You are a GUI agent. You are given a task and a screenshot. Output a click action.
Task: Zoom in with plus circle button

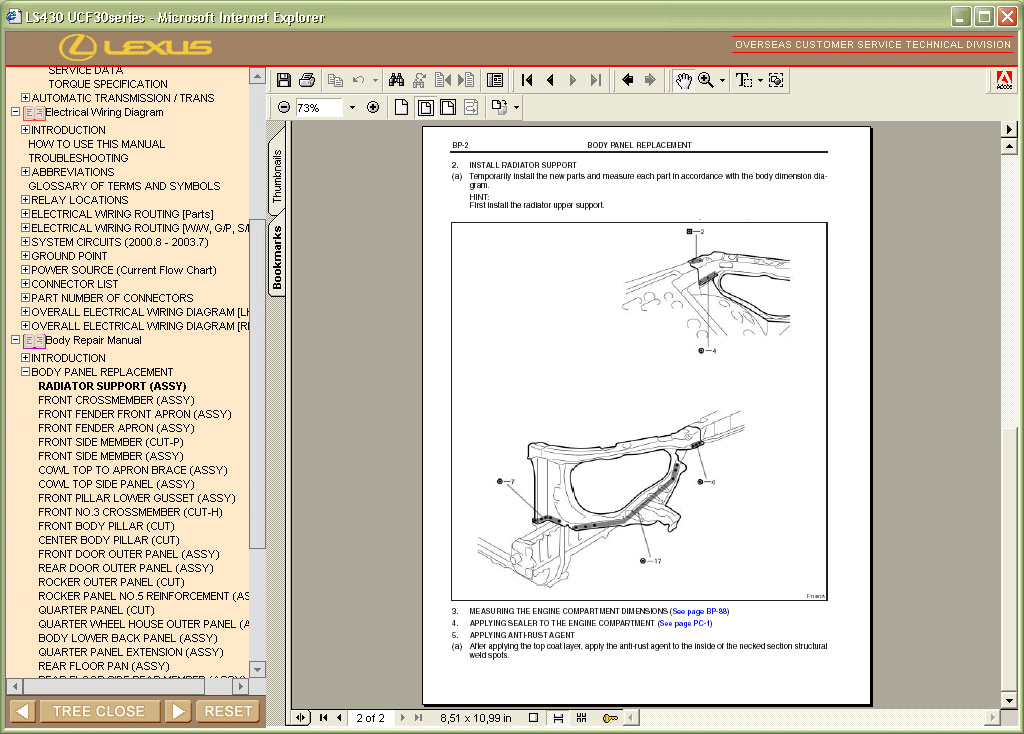tap(373, 107)
